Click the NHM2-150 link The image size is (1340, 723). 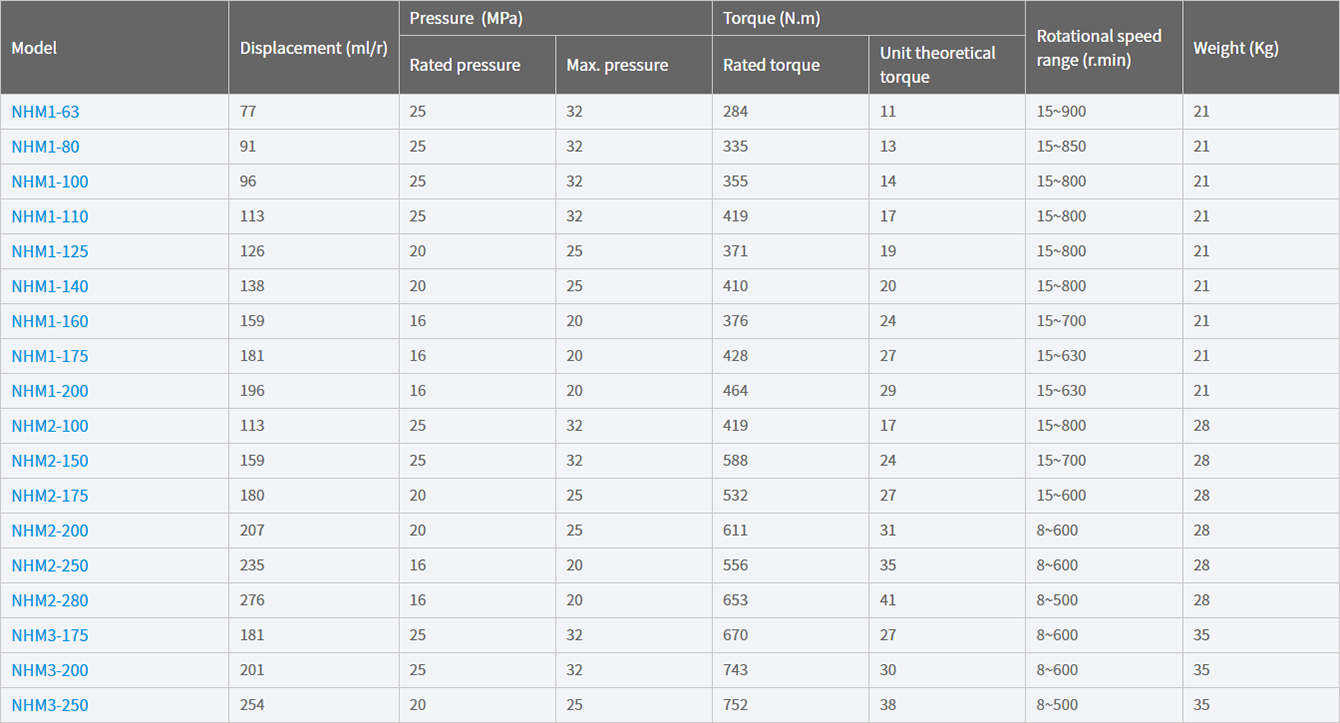[x=50, y=461]
